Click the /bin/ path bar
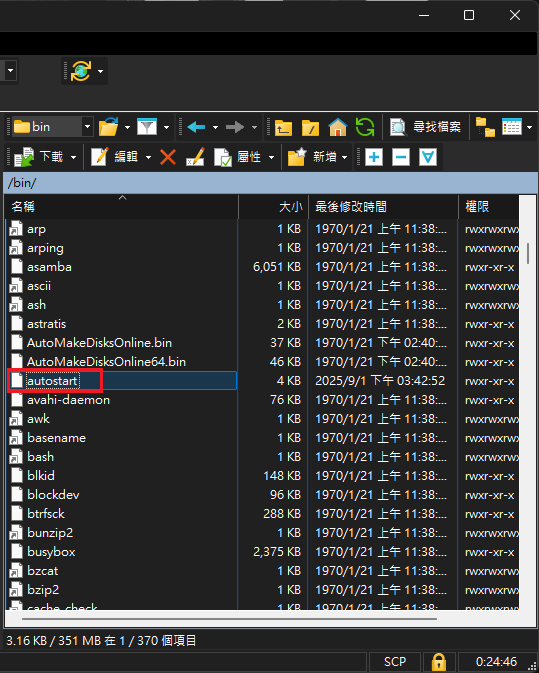539x673 pixels. coord(270,183)
